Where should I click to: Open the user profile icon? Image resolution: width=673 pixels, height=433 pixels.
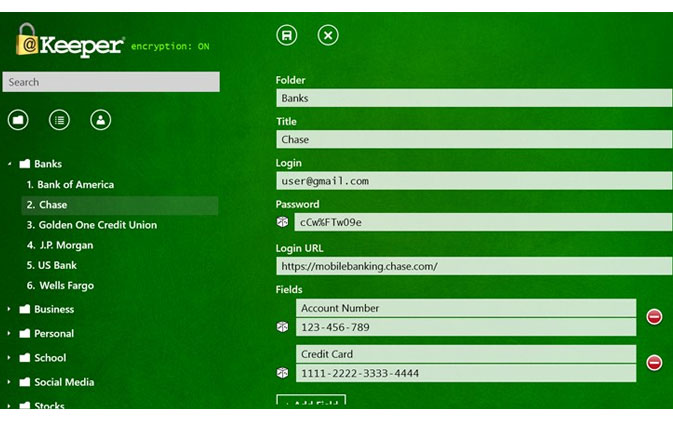point(100,120)
